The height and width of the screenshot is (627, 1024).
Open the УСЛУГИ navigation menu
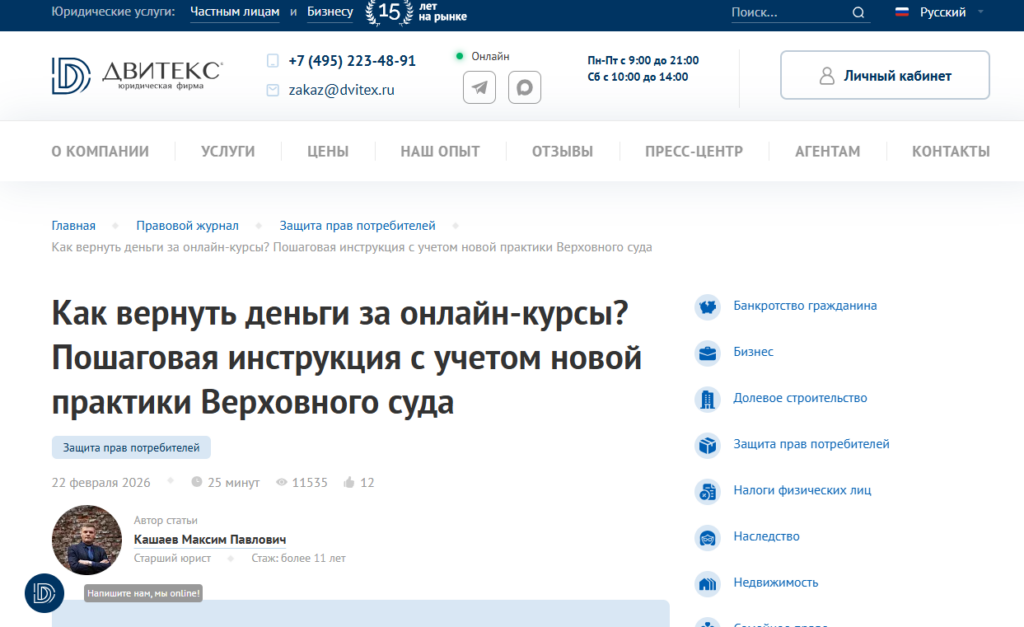228,152
